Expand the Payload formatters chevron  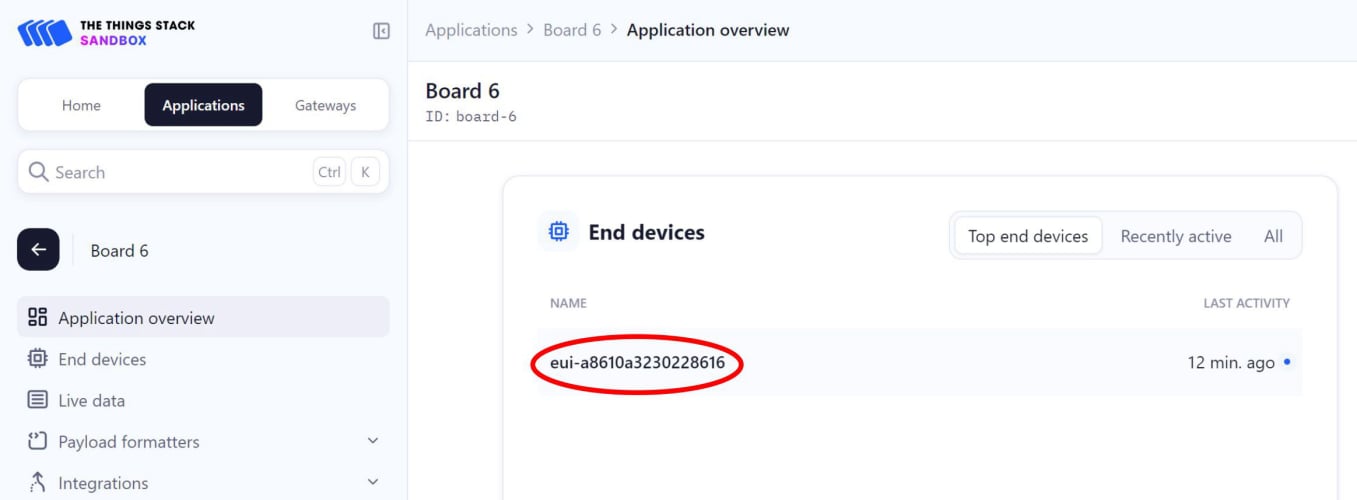(x=373, y=441)
